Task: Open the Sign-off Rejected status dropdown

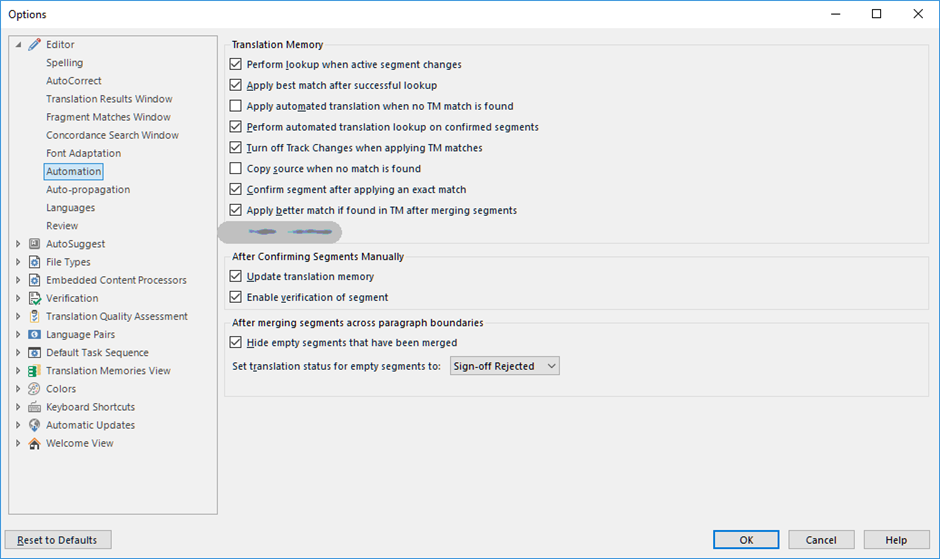Action: point(505,366)
